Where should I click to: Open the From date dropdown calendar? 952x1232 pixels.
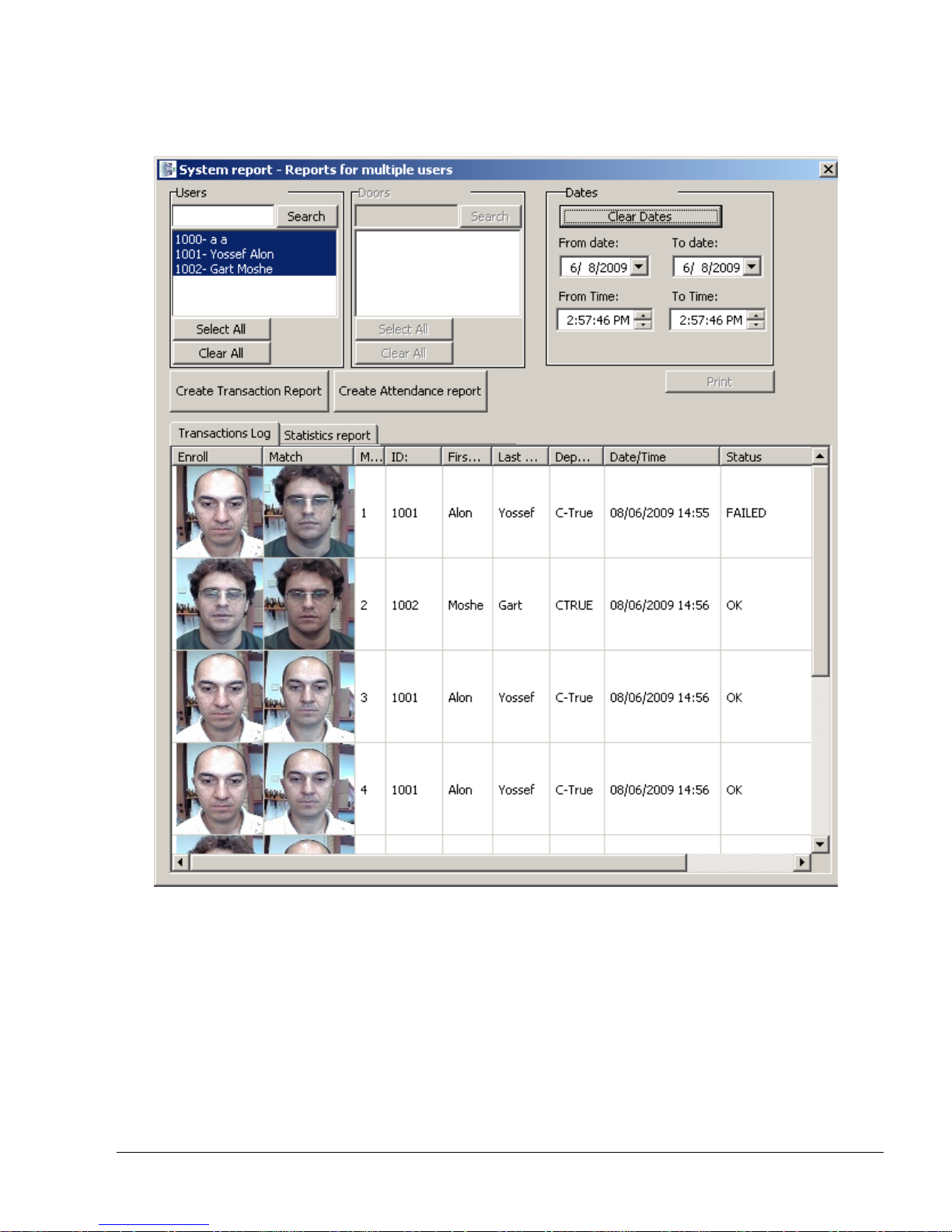tap(639, 267)
